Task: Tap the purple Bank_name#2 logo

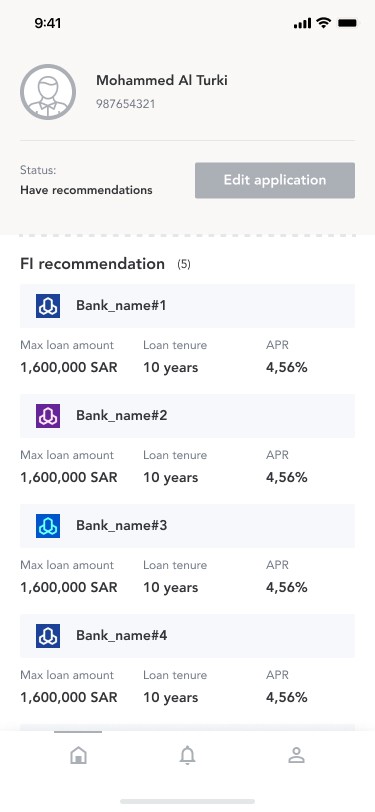Action: 48,416
